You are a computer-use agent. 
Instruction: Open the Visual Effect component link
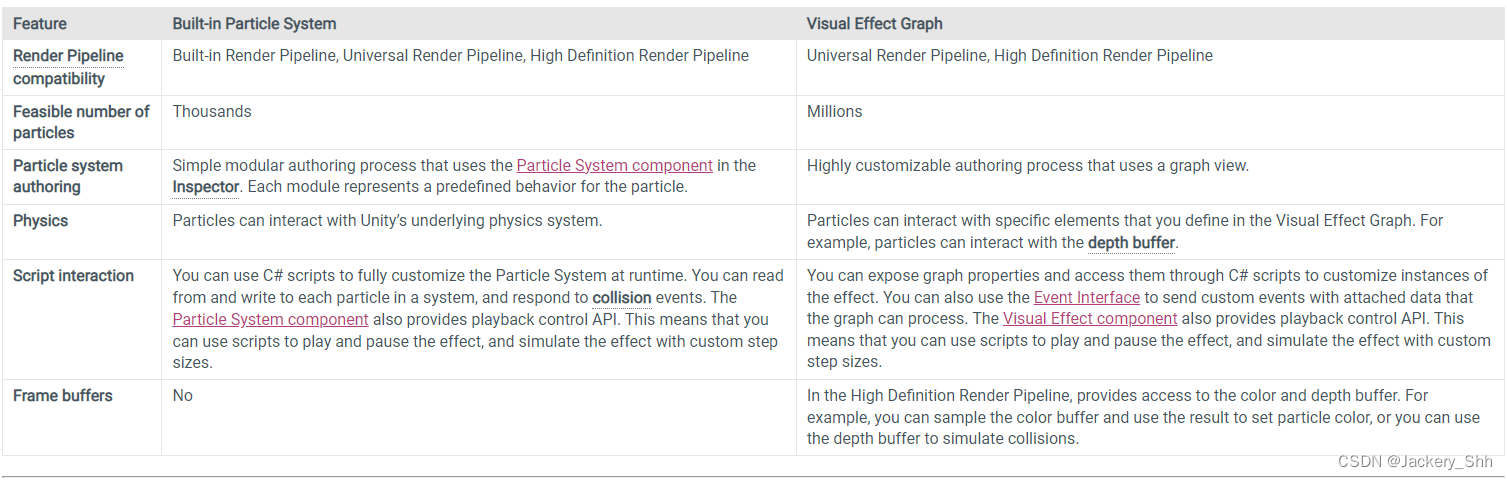(1090, 320)
